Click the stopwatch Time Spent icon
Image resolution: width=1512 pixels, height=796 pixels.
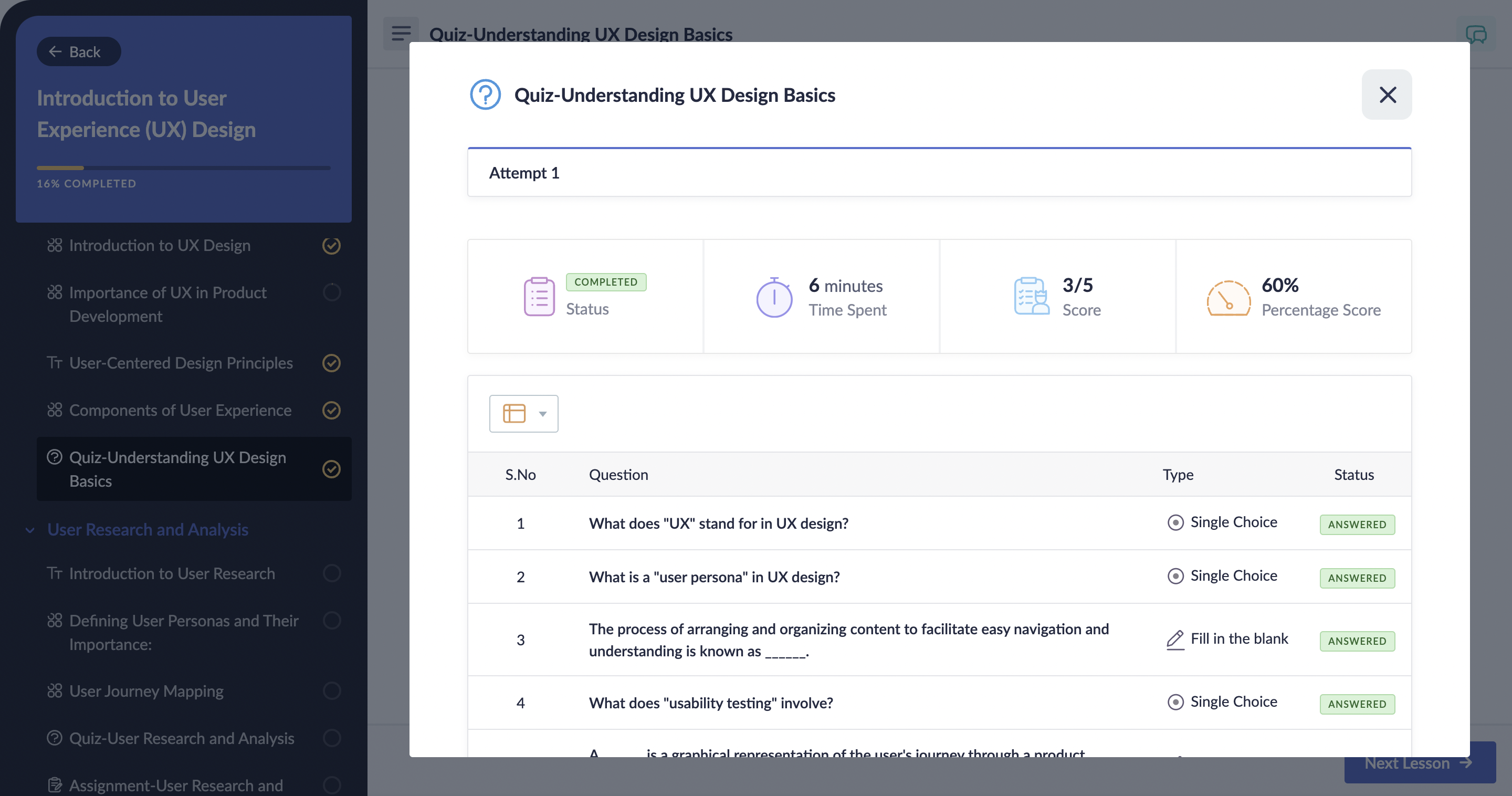pyautogui.click(x=774, y=297)
